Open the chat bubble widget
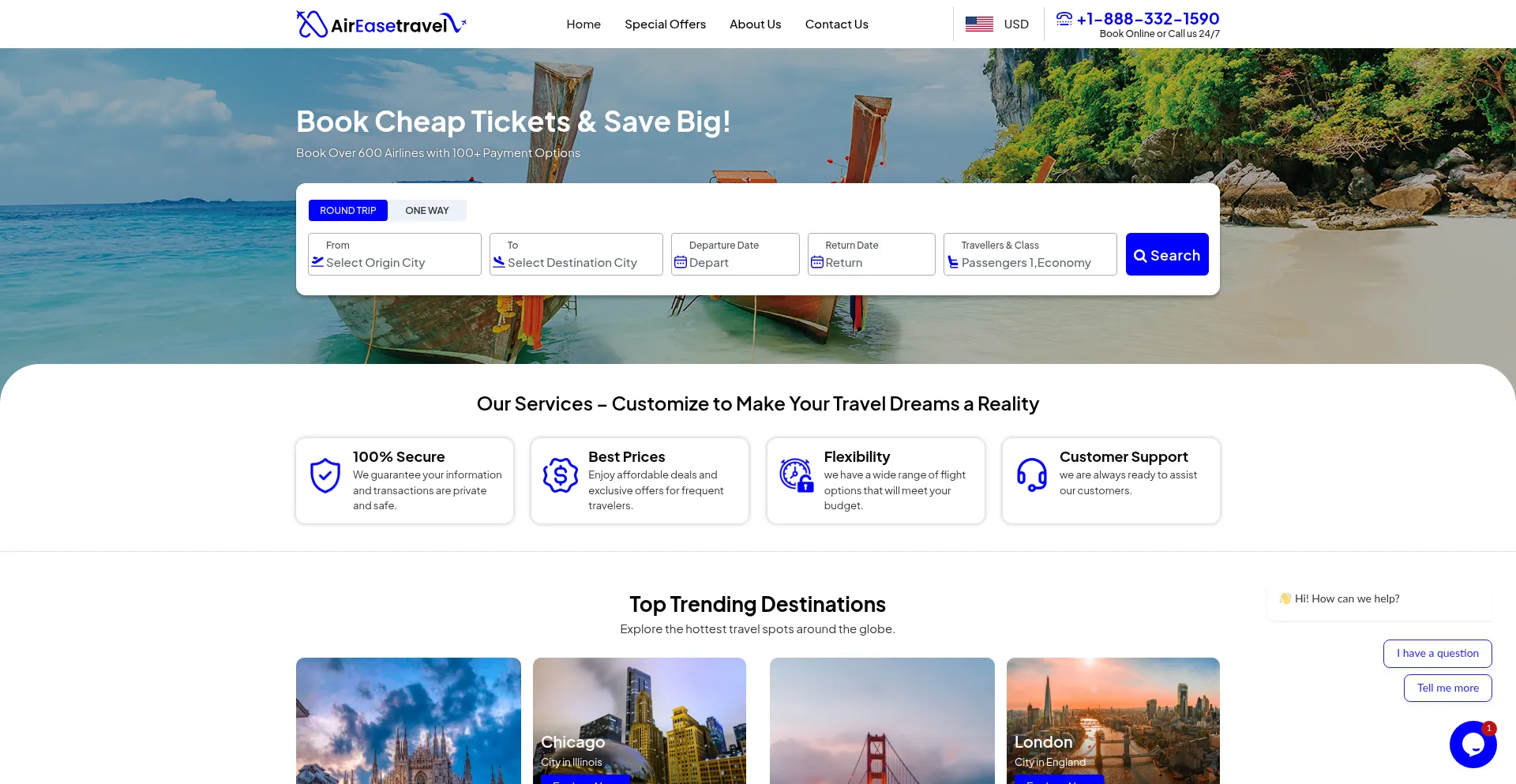 [x=1473, y=744]
